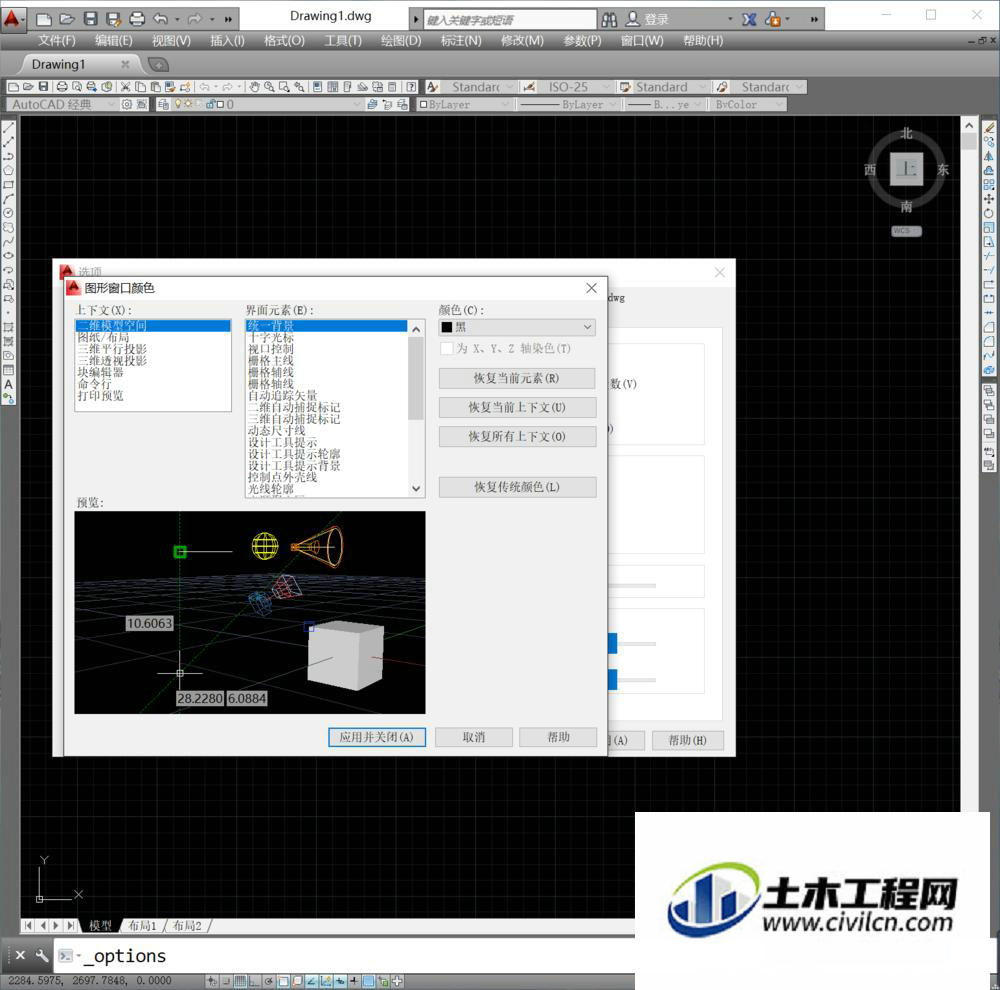Click the scroll down arrow of interface elements list
Image resolution: width=1000 pixels, height=990 pixels.
tap(416, 489)
